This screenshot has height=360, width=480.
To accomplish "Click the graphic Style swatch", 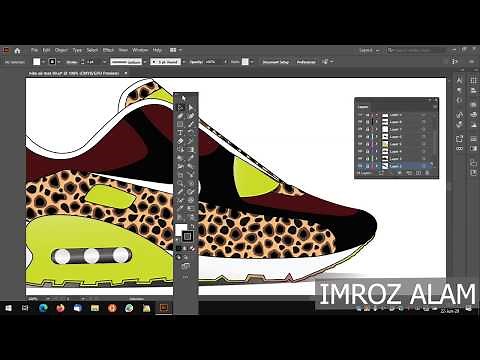I will click(x=245, y=62).
